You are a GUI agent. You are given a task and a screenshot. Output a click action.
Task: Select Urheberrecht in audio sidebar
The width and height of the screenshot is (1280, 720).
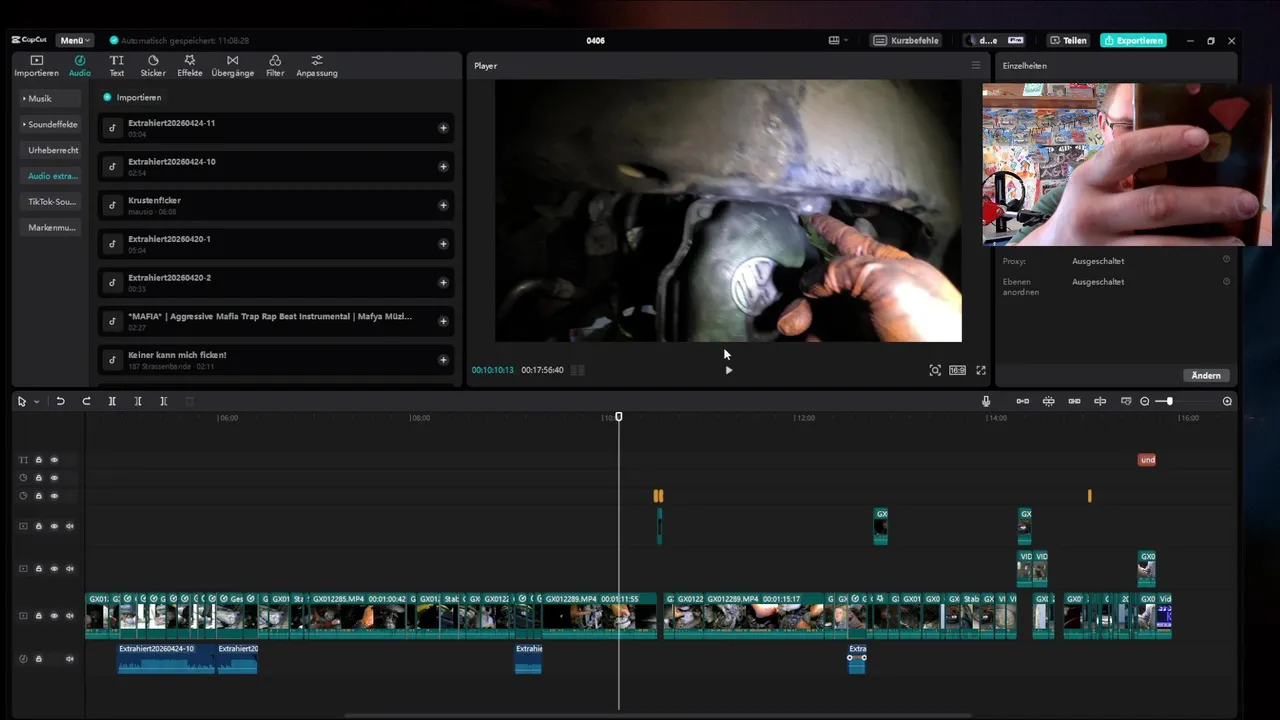point(49,150)
